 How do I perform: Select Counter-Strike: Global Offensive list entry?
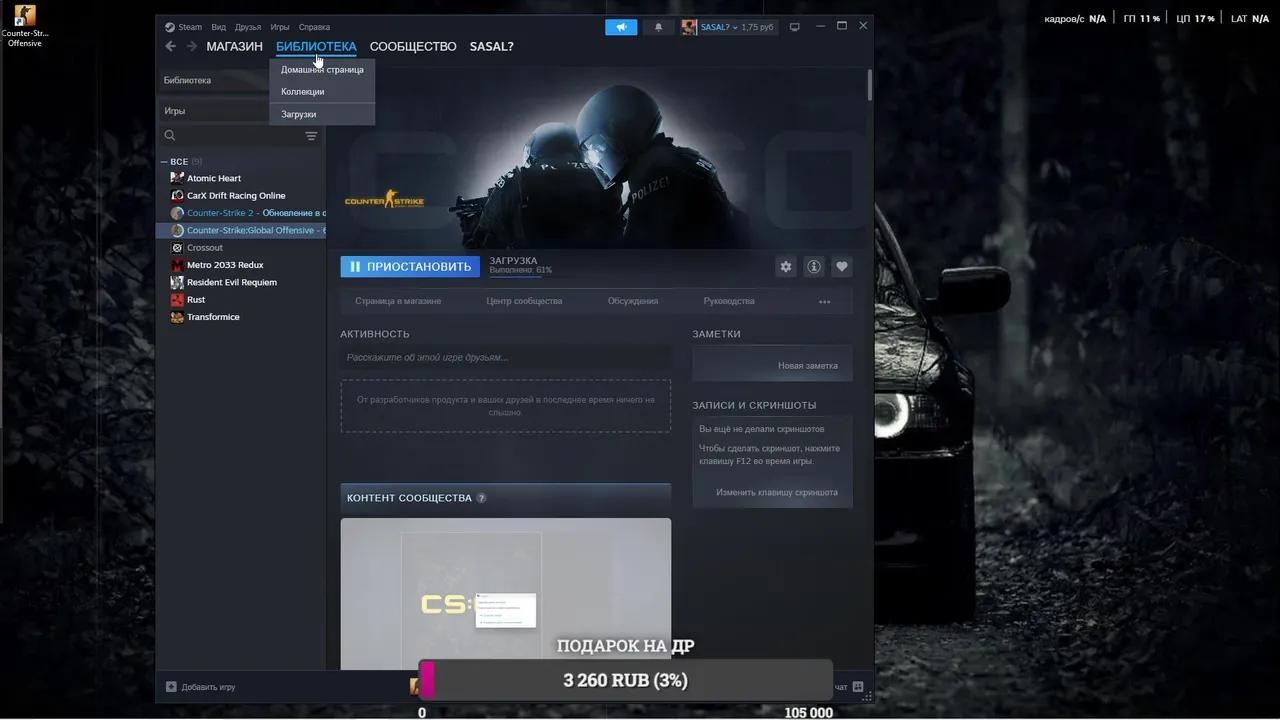coord(241,230)
